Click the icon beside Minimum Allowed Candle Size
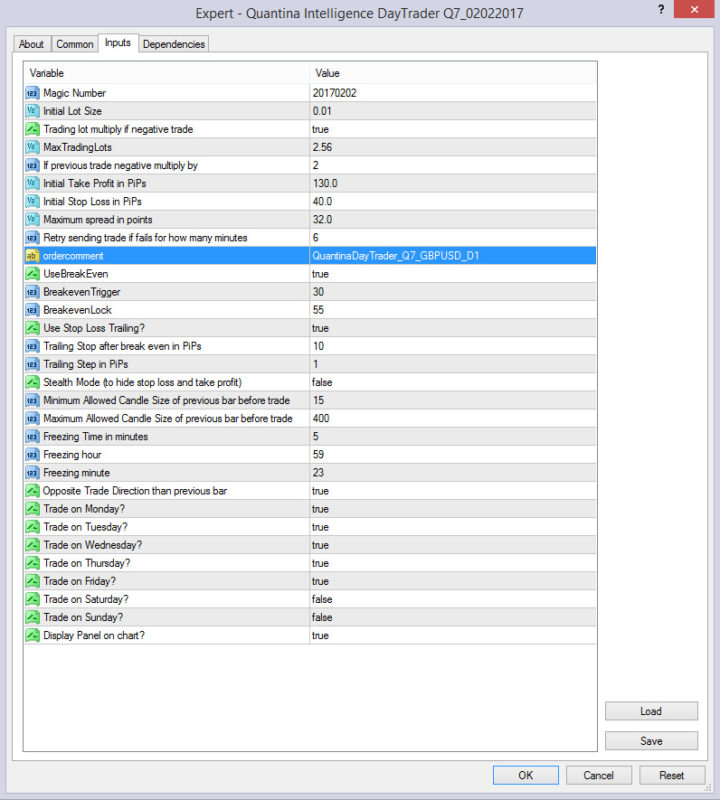The image size is (720, 800). (32, 401)
